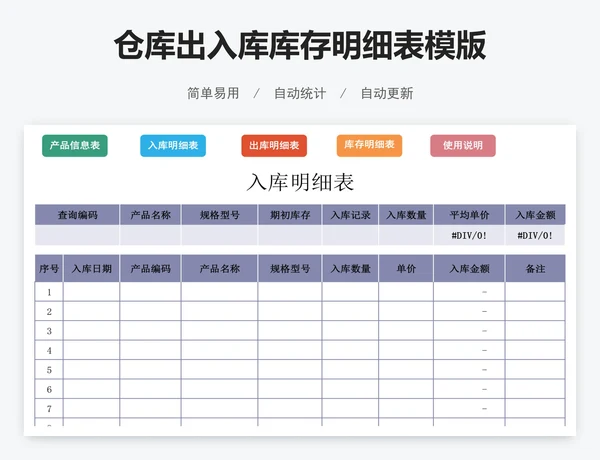Click the 入库日期 cell in row 1
Viewport: 600px width, 460px height.
pyautogui.click(x=91, y=292)
